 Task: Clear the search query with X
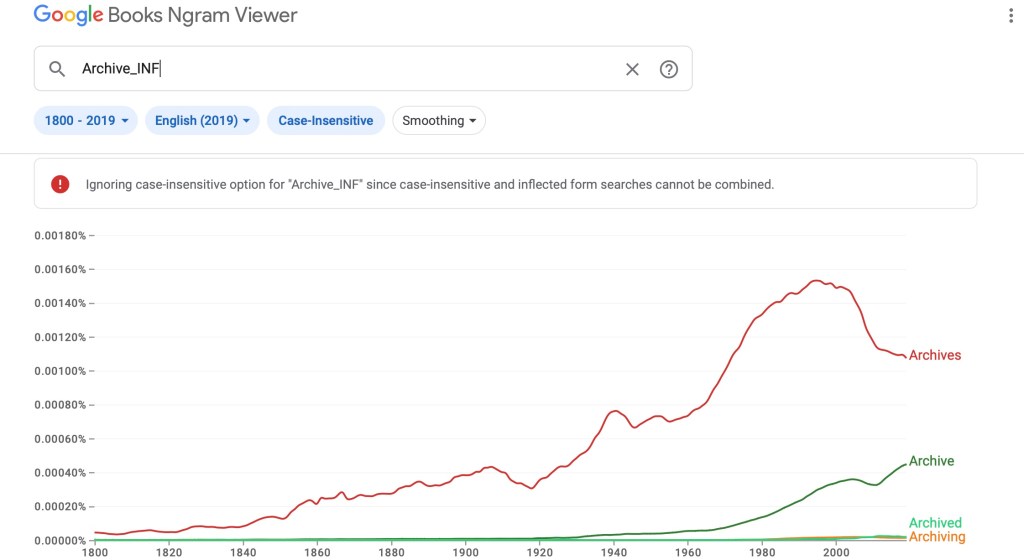click(x=632, y=69)
